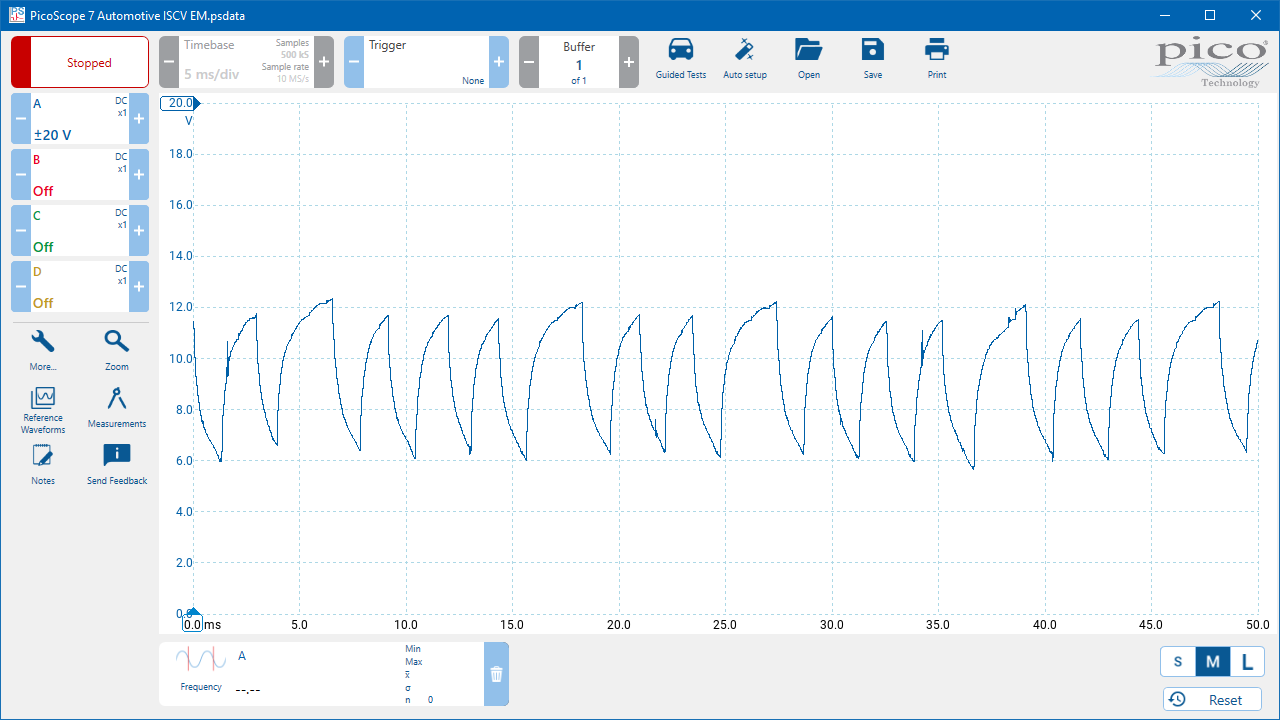The width and height of the screenshot is (1280, 720).
Task: Open the Guided Tests car icon
Action: pos(680,59)
